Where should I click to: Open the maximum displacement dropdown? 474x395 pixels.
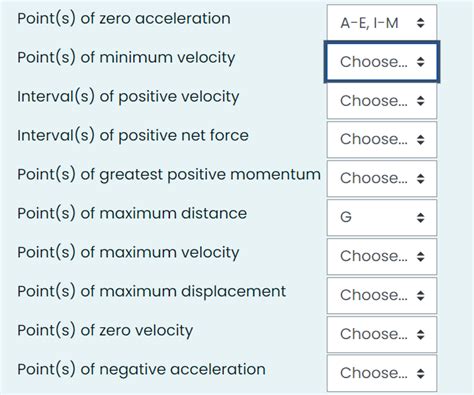pyautogui.click(x=382, y=295)
